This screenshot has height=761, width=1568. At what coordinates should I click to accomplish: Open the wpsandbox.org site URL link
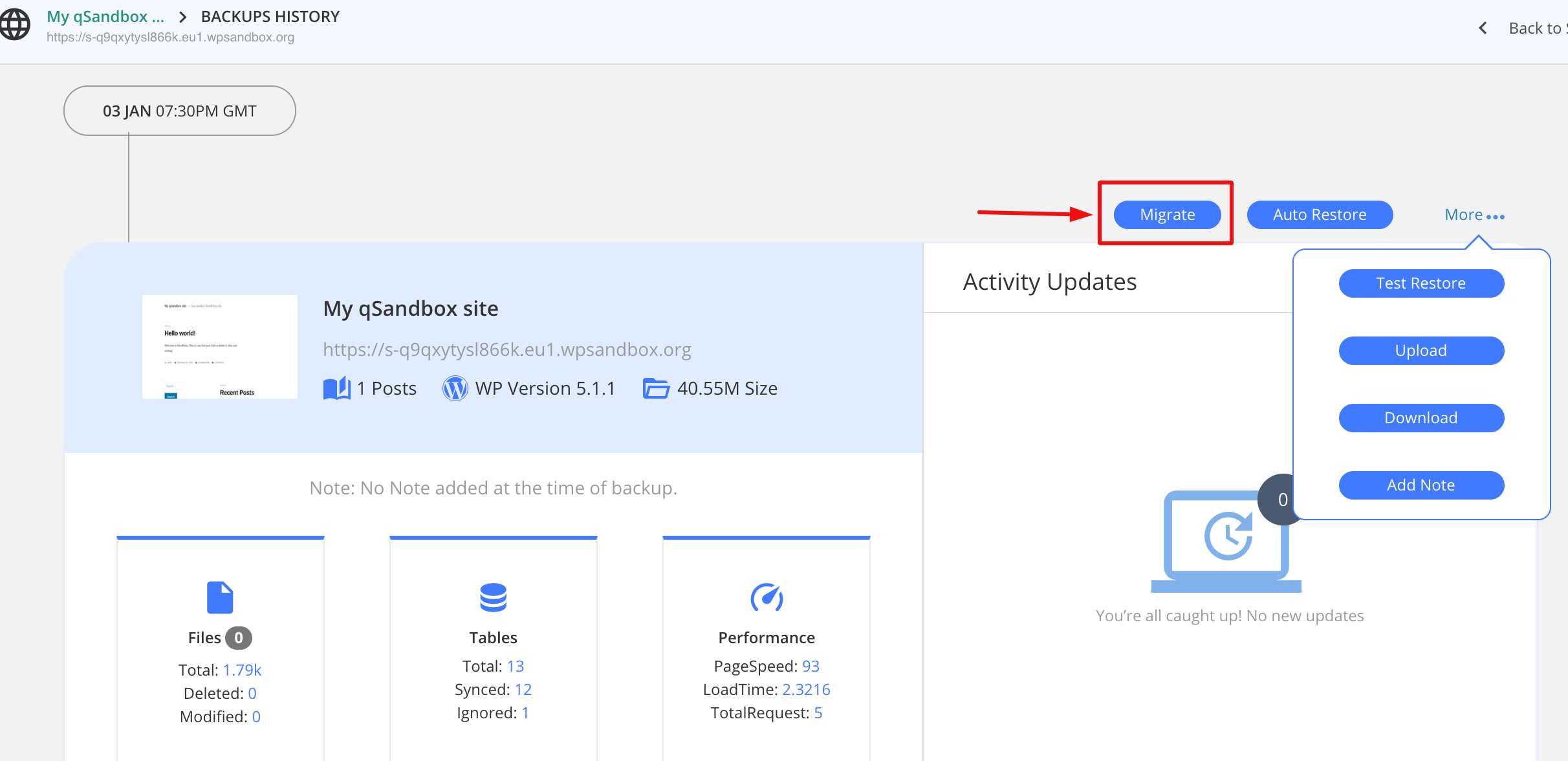tap(506, 349)
